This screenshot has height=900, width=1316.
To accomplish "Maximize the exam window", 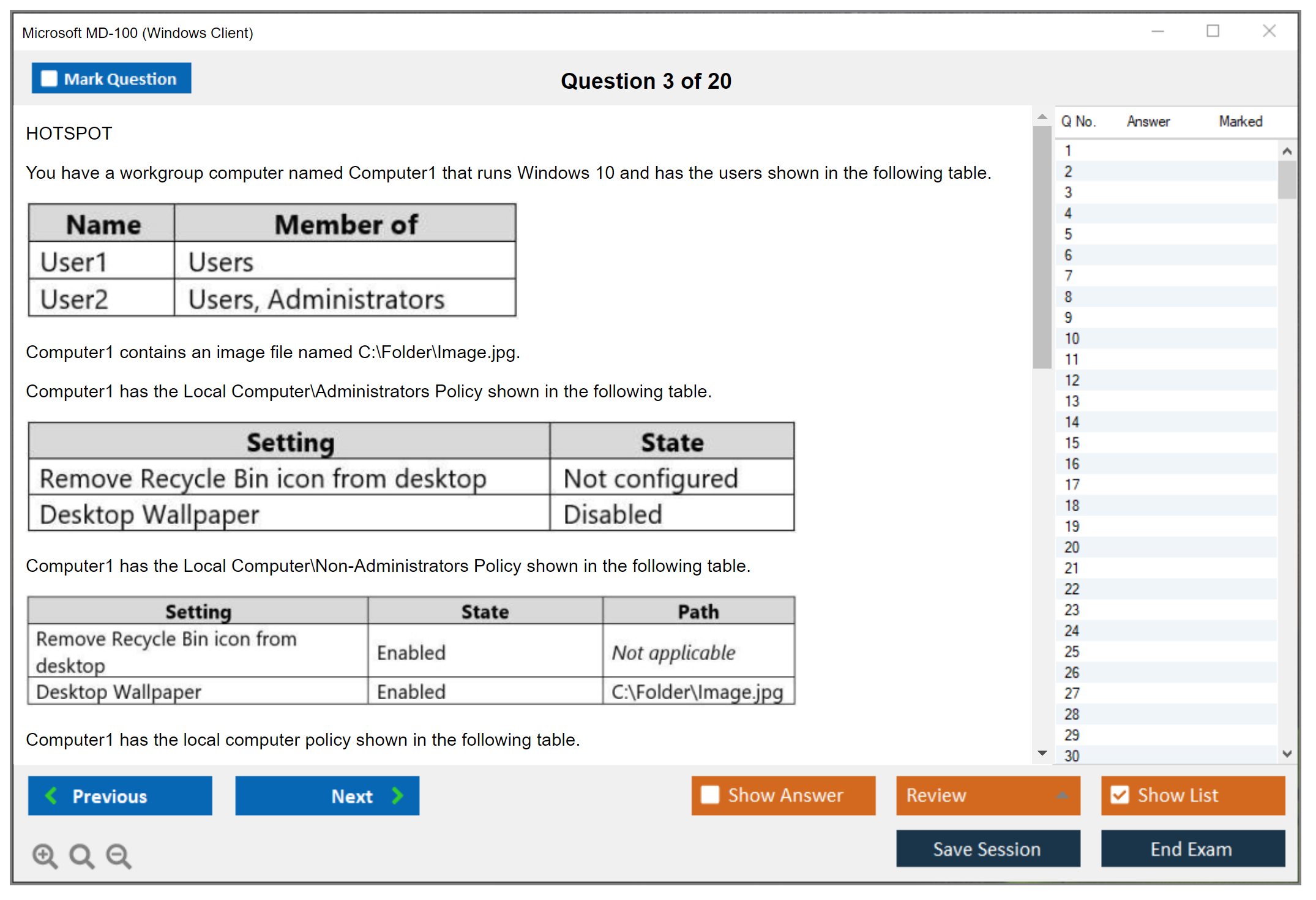I will pyautogui.click(x=1213, y=31).
